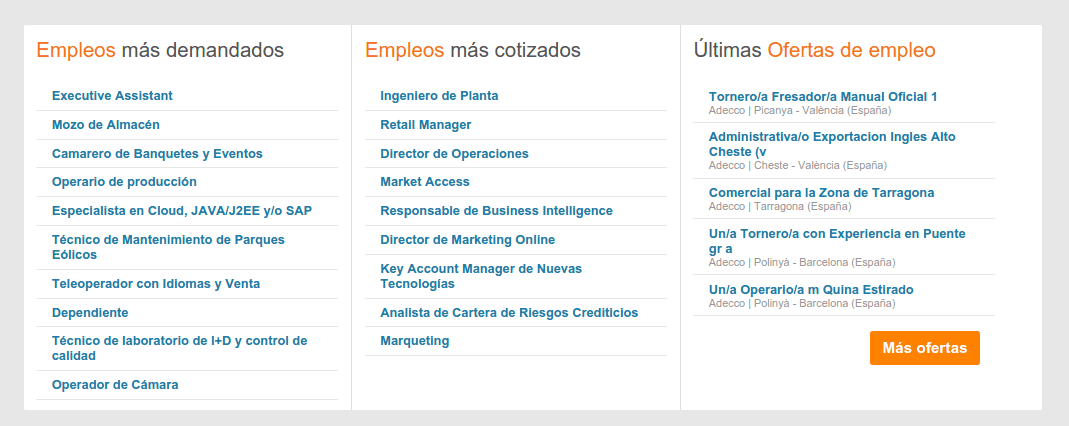The height and width of the screenshot is (426, 1069).
Task: Open the Dependiente job link
Action: point(90,313)
